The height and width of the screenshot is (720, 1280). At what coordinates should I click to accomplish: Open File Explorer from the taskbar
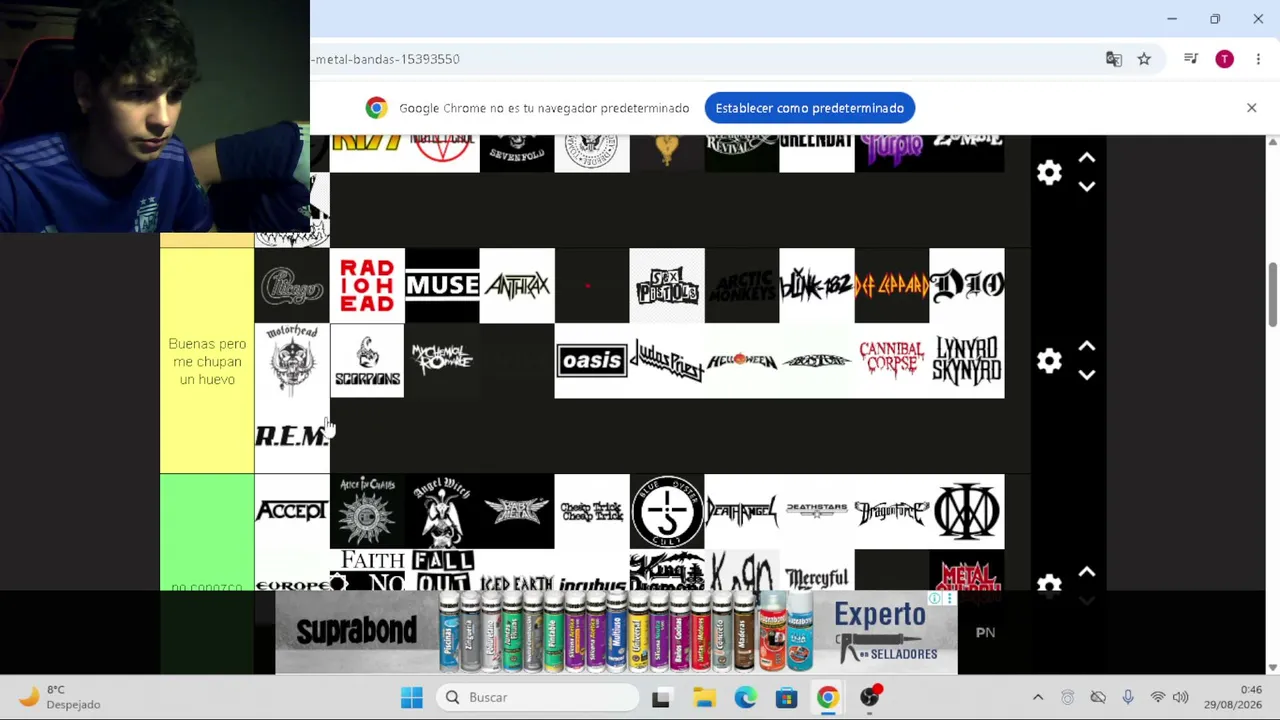point(704,697)
